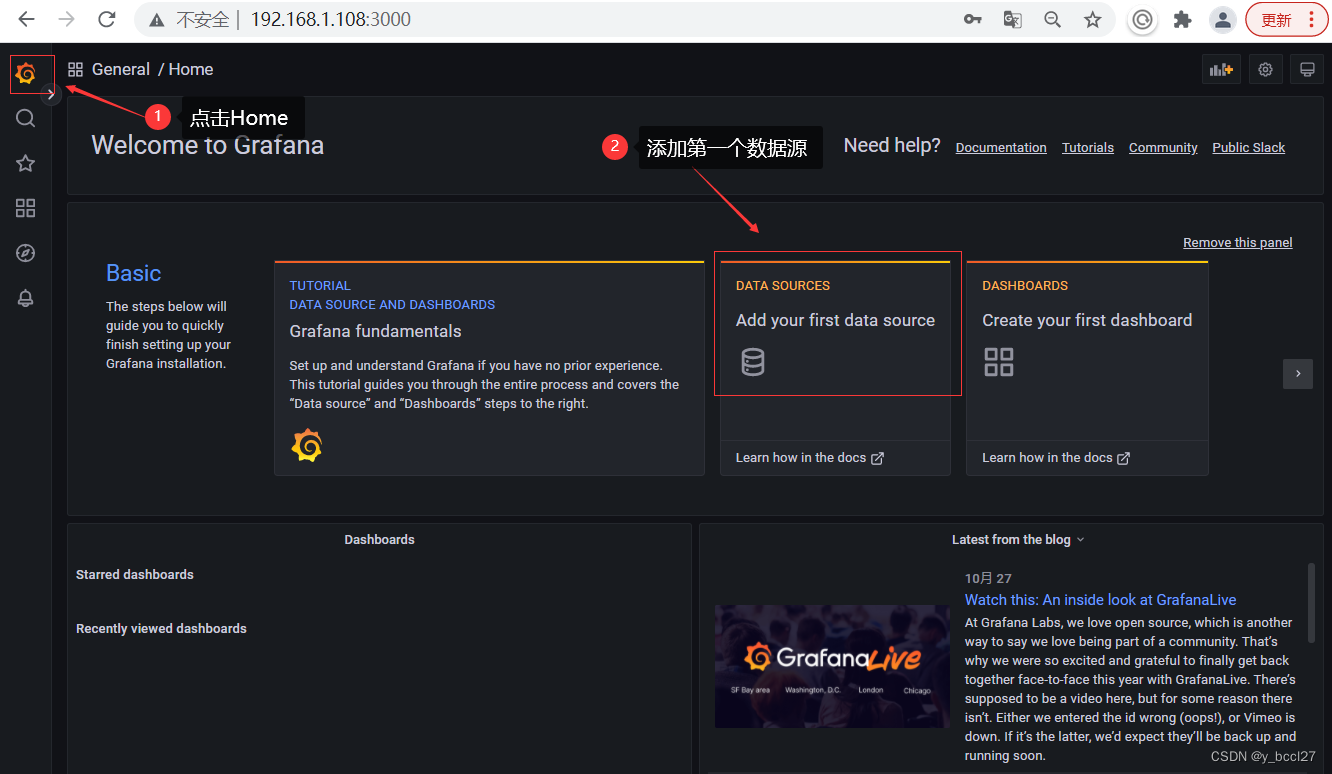Cycle view mode with the monitor icon

(x=1306, y=69)
